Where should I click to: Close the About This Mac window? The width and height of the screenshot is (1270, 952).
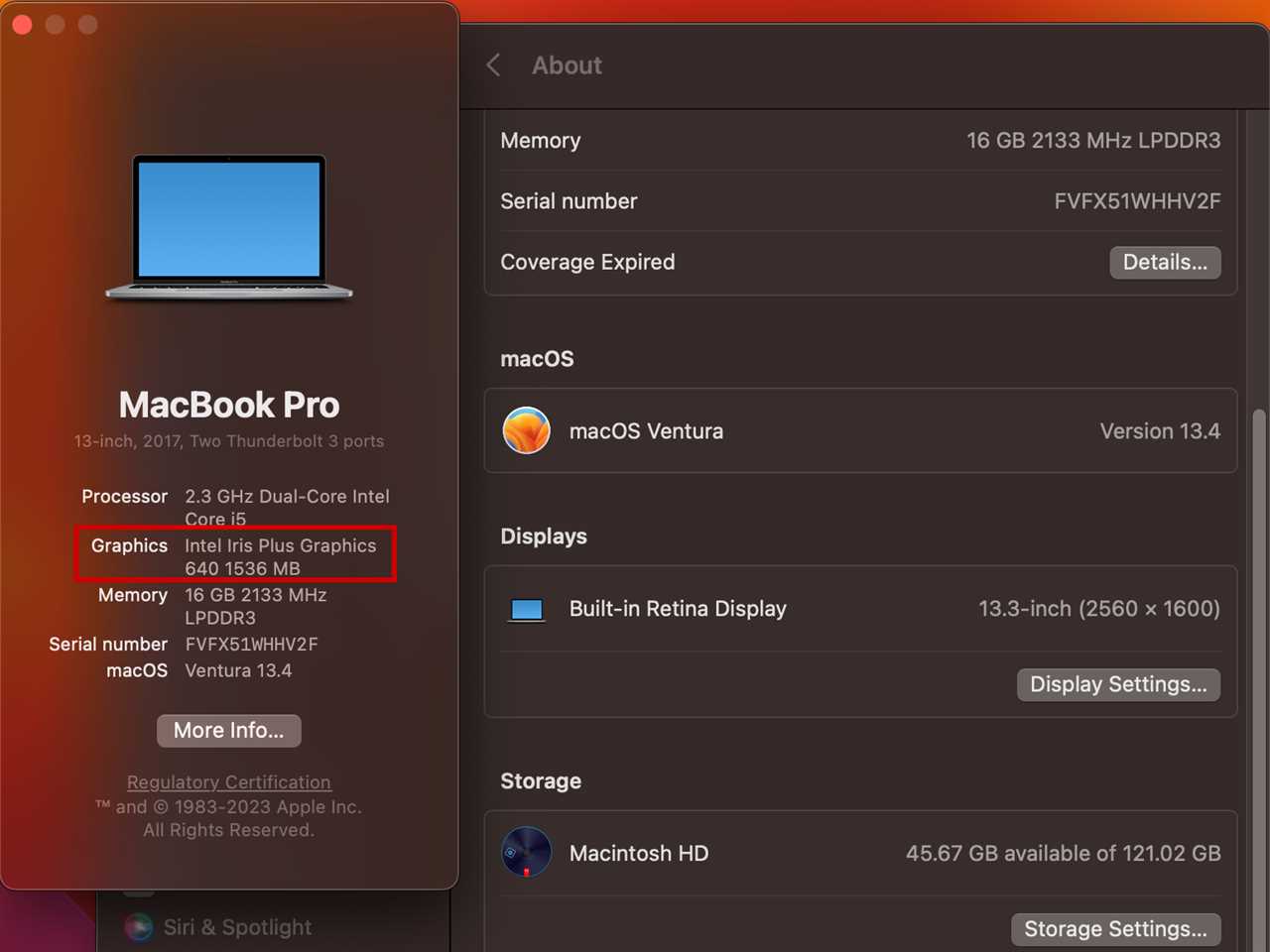pyautogui.click(x=22, y=25)
